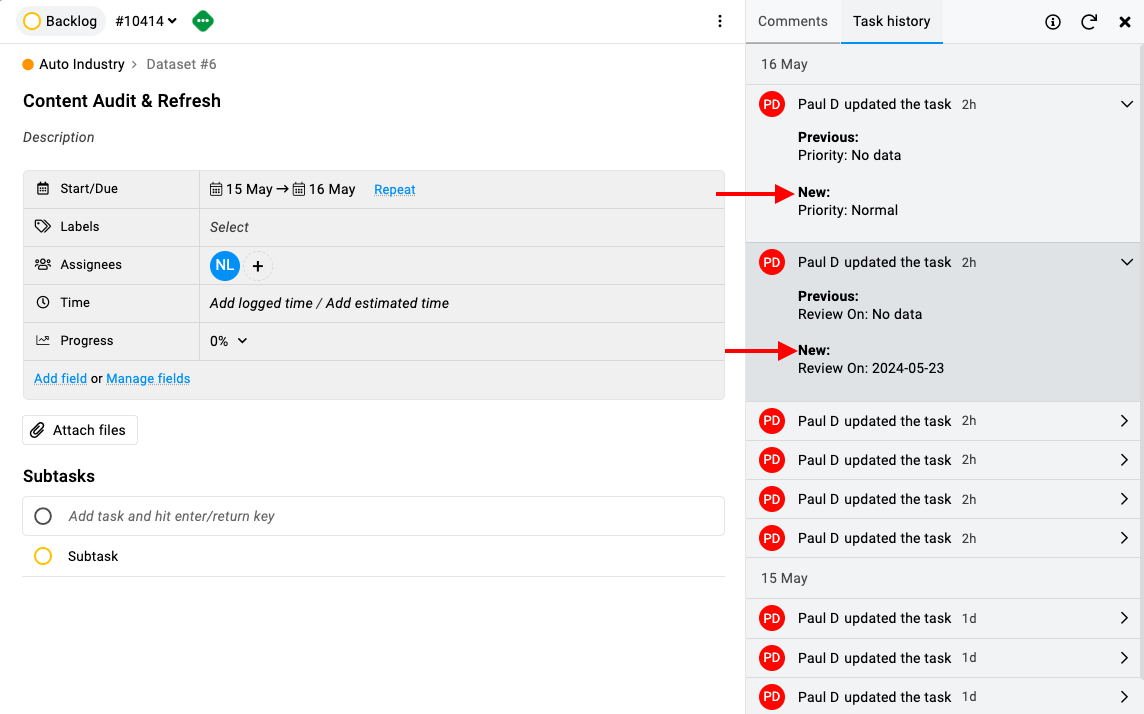Viewport: 1144px width, 714px height.
Task: Open the Dataset #6 breadcrumb
Action: [181, 64]
